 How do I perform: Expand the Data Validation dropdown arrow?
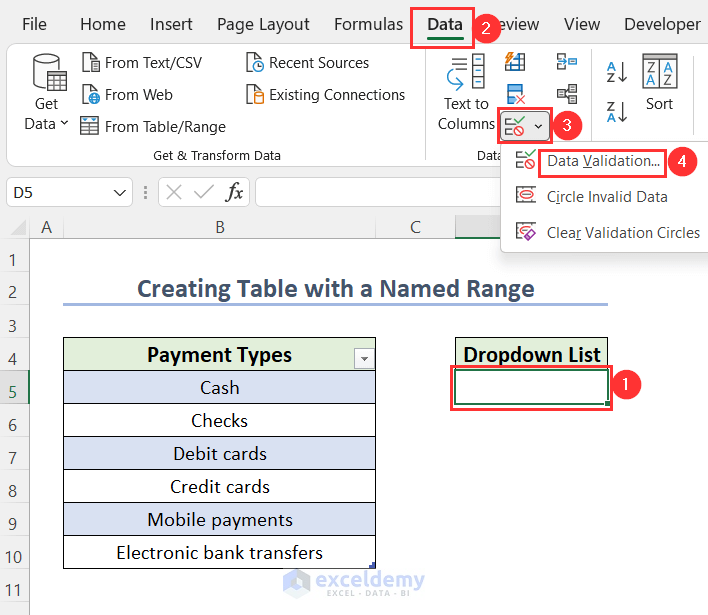538,126
